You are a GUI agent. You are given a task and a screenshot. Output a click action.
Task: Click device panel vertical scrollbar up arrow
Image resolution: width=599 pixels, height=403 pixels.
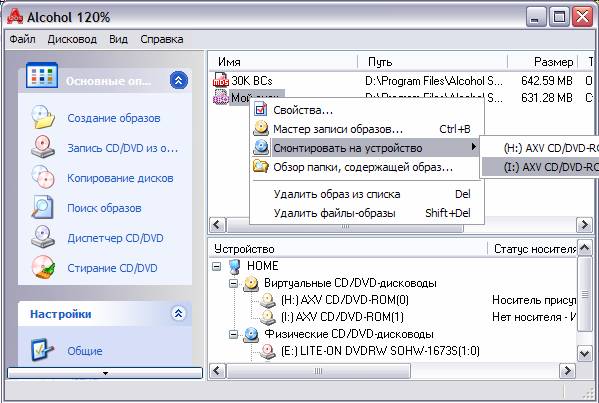tap(584, 248)
